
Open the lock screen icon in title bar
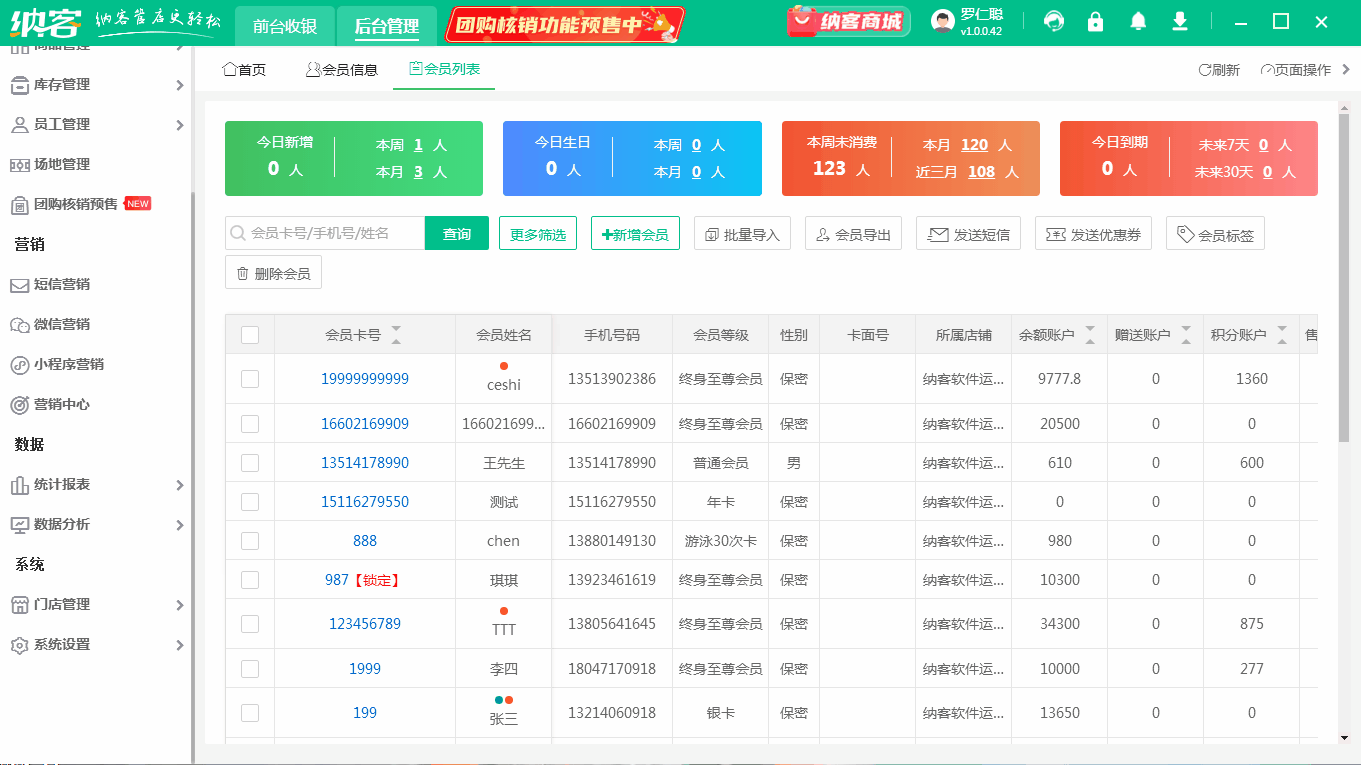pyautogui.click(x=1095, y=20)
